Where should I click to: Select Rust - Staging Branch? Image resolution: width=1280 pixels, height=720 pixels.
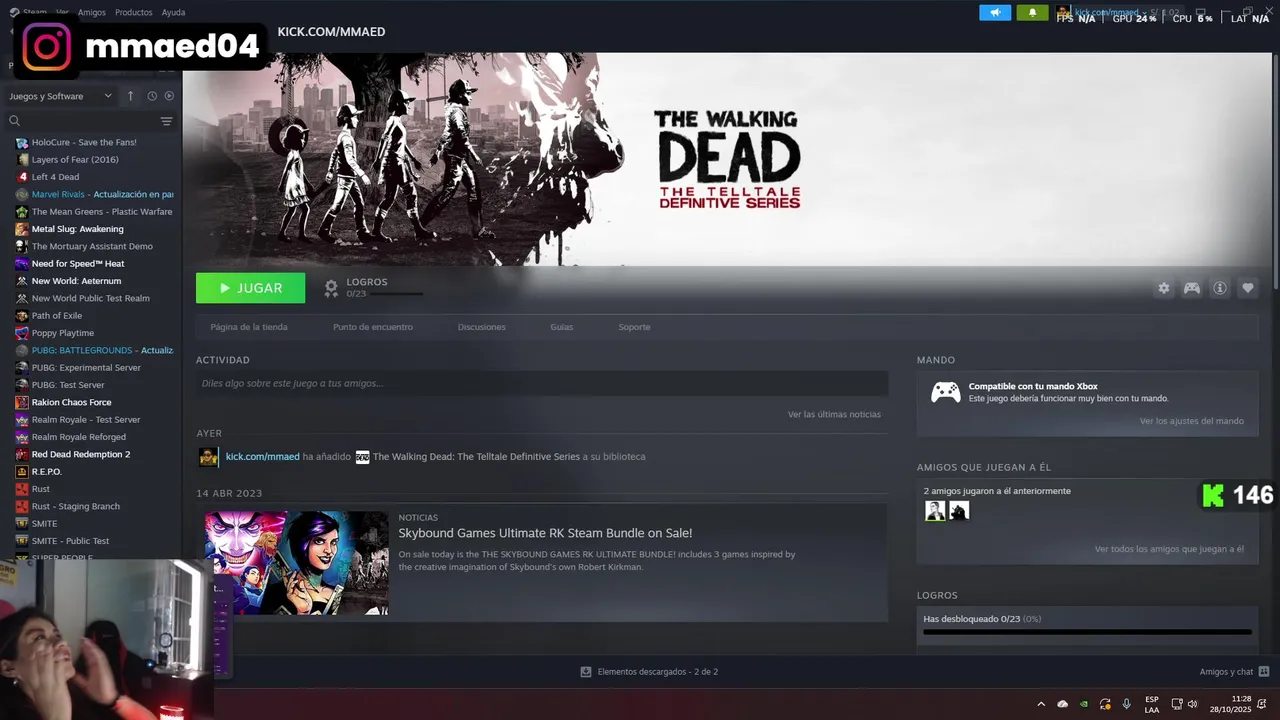[x=76, y=506]
